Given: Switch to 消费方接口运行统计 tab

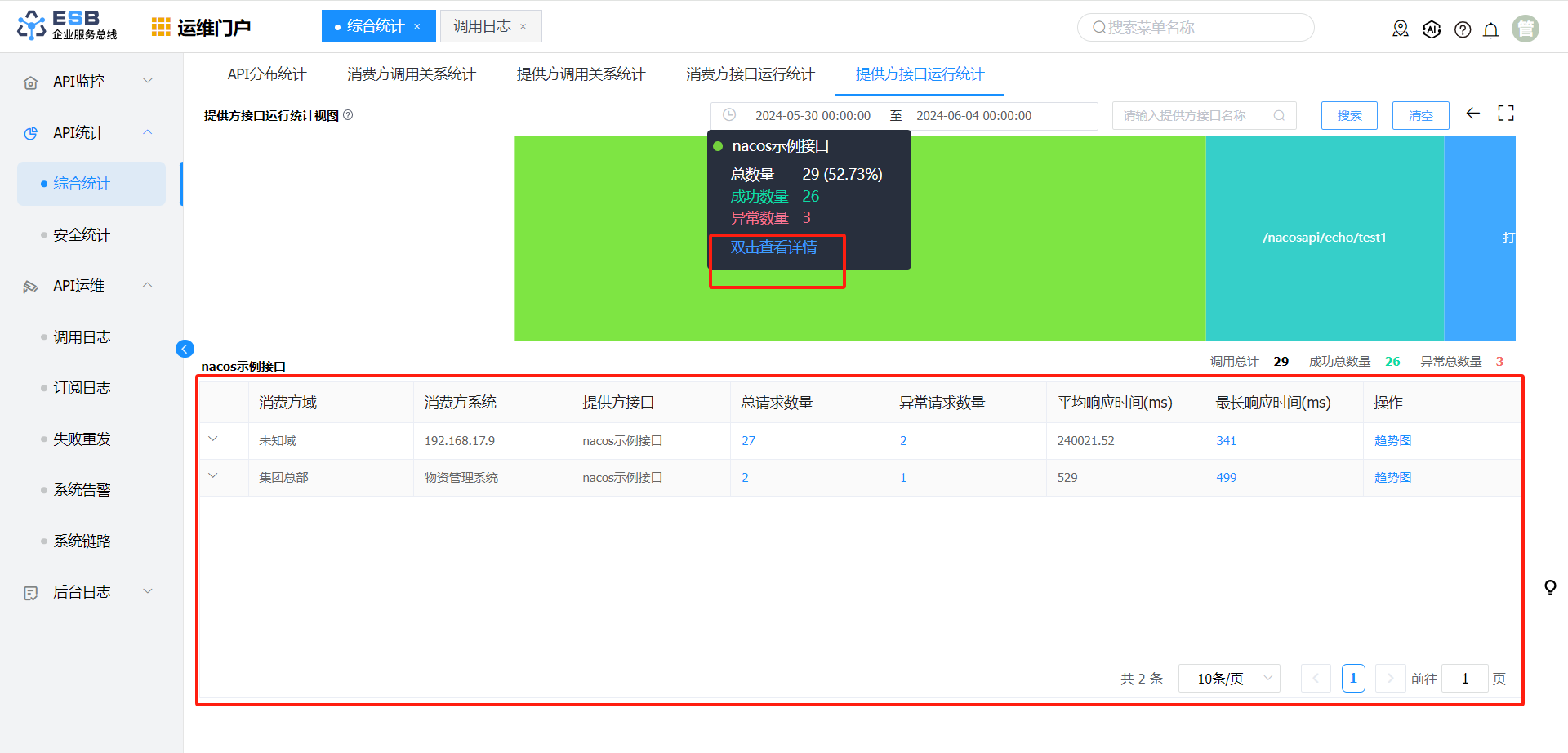Looking at the screenshot, I should pos(750,74).
